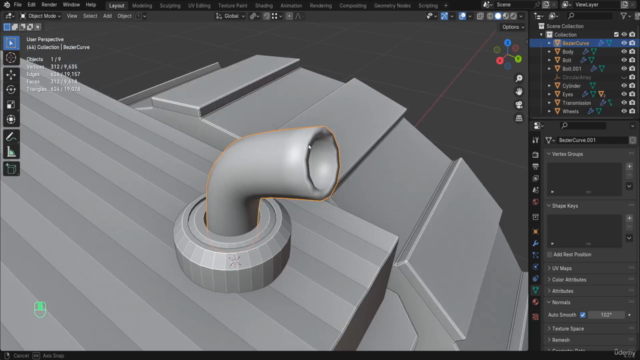The height and width of the screenshot is (360, 640).
Task: Hide Body object with eye icon
Action: pyautogui.click(x=624, y=51)
